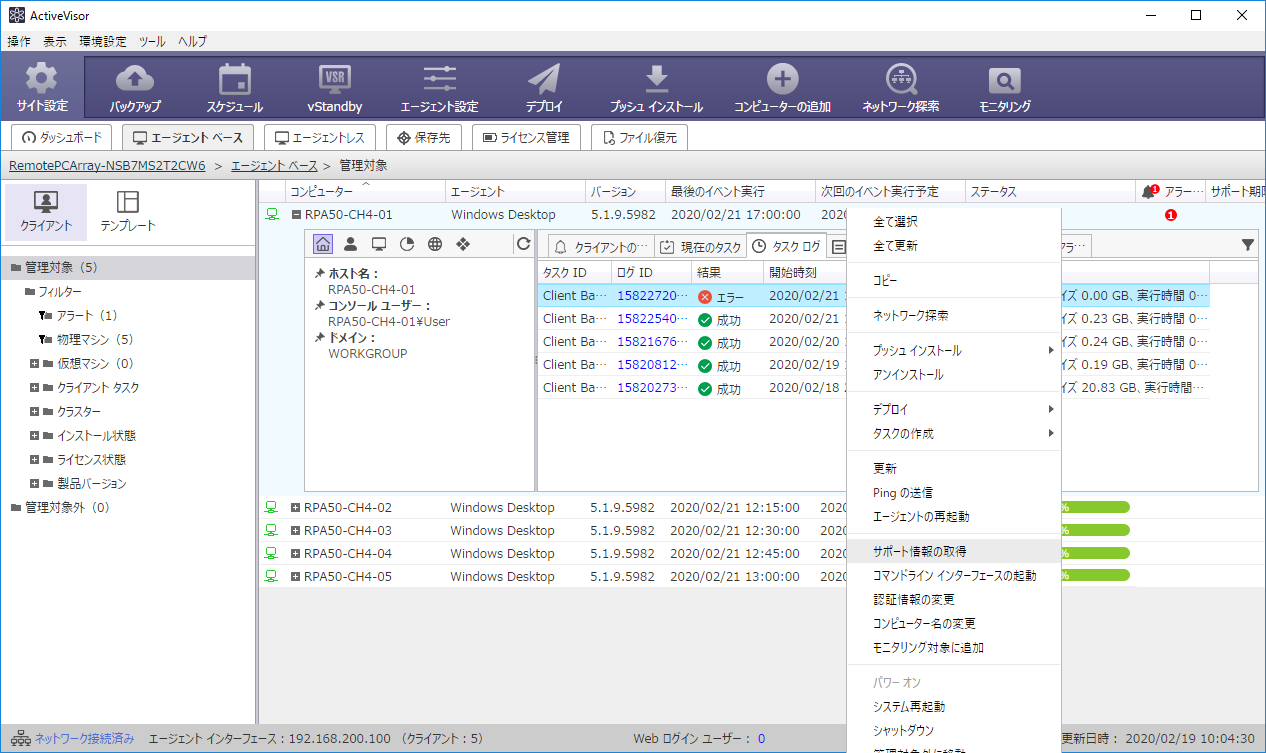Expand the ライセンス状態 tree node
This screenshot has width=1266, height=753.
(35, 460)
